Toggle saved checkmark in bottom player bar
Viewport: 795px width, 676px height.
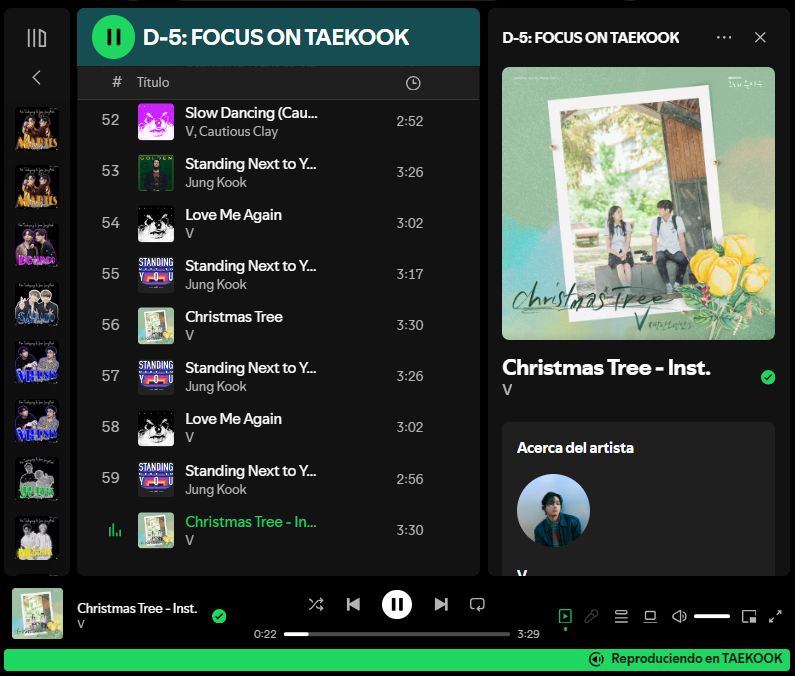pyautogui.click(x=219, y=616)
